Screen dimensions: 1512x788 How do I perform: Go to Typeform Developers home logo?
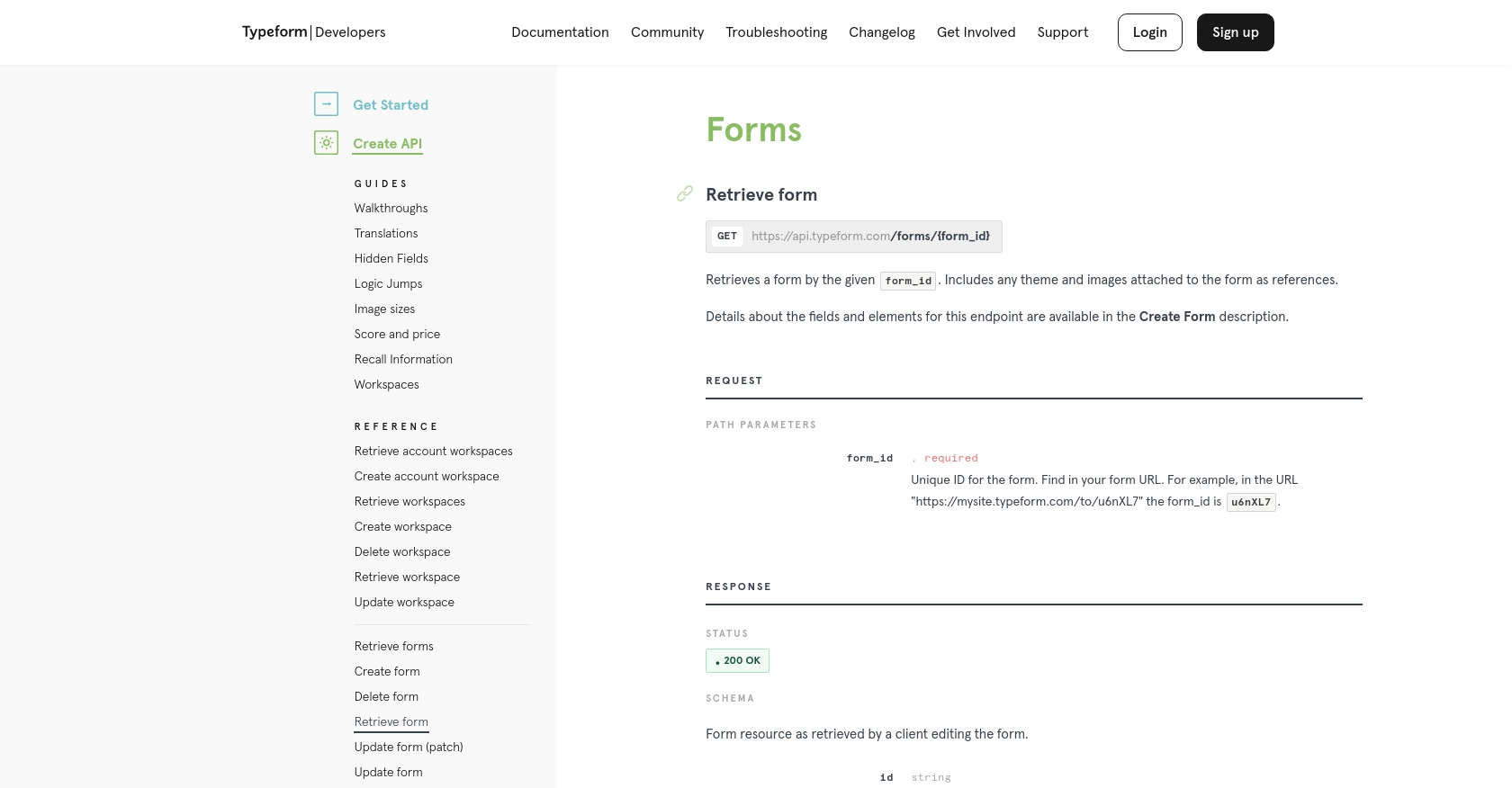pyautogui.click(x=313, y=32)
